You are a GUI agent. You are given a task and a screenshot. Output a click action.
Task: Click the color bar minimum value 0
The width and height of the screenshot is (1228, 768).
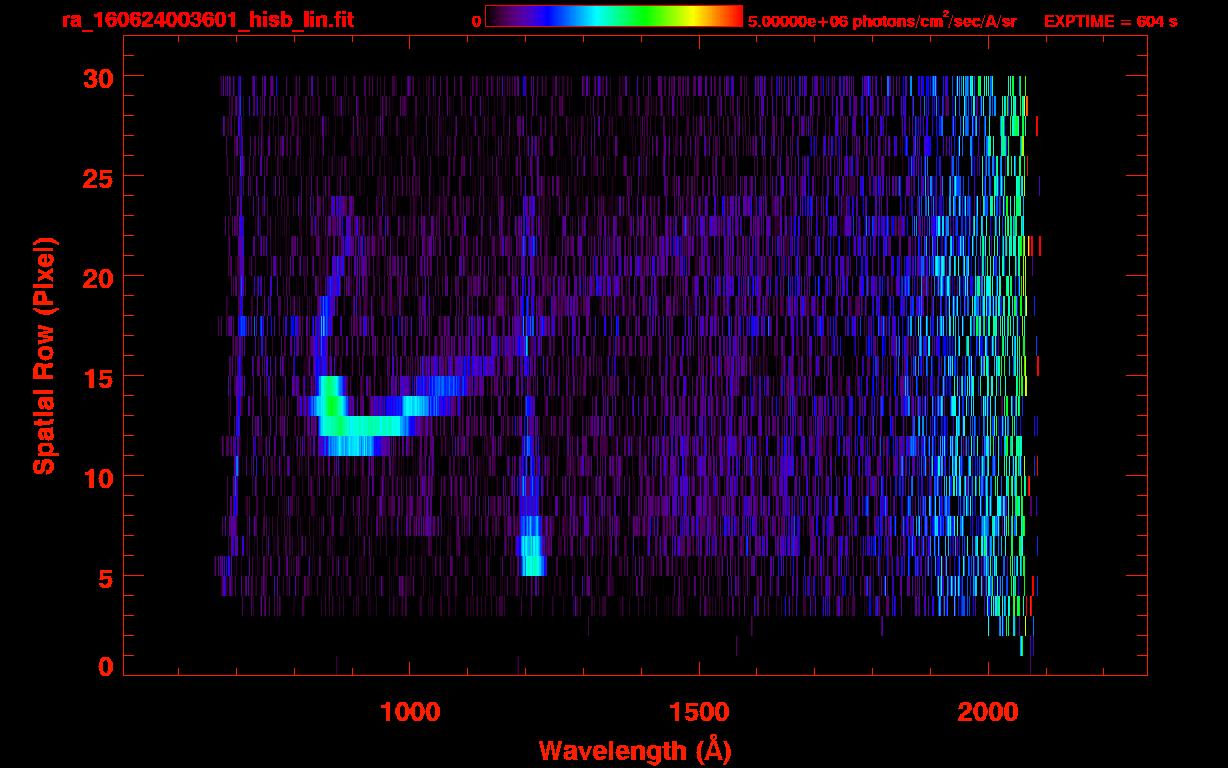click(x=476, y=21)
